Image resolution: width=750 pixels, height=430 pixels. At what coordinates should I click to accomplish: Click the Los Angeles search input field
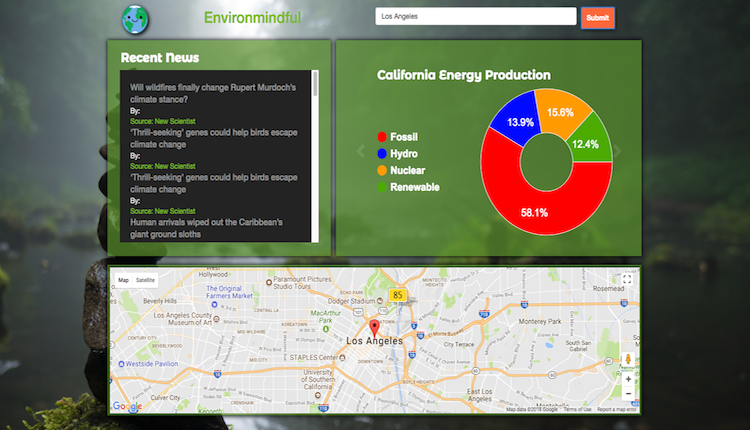(475, 17)
